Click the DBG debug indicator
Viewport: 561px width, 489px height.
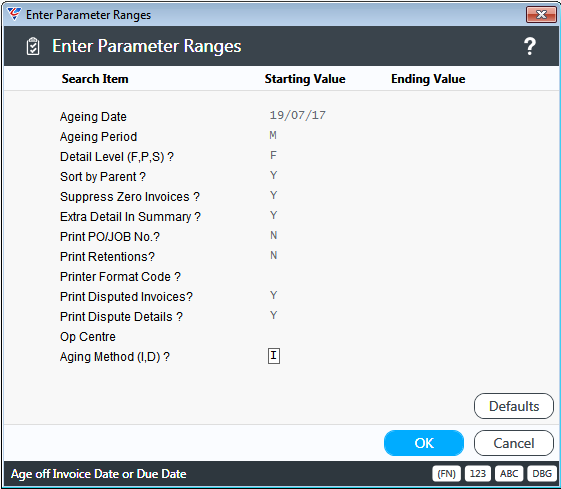pos(542,474)
